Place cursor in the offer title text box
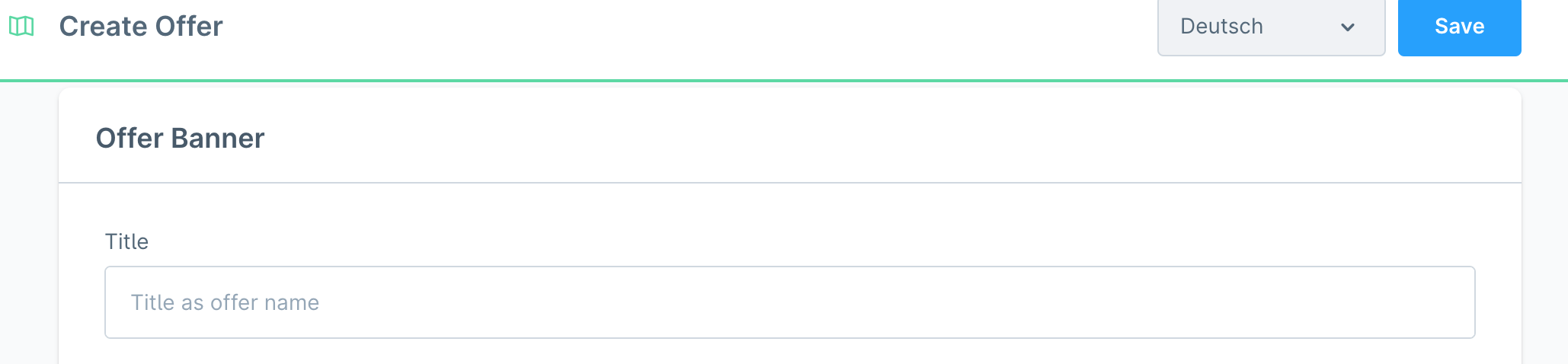The image size is (1568, 364). coord(789,302)
